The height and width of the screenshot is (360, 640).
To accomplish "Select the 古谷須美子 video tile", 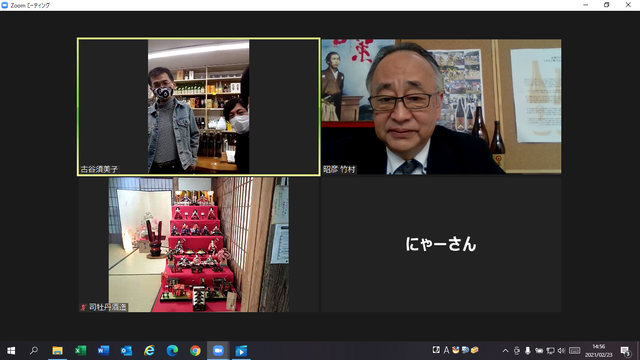I will [x=199, y=107].
